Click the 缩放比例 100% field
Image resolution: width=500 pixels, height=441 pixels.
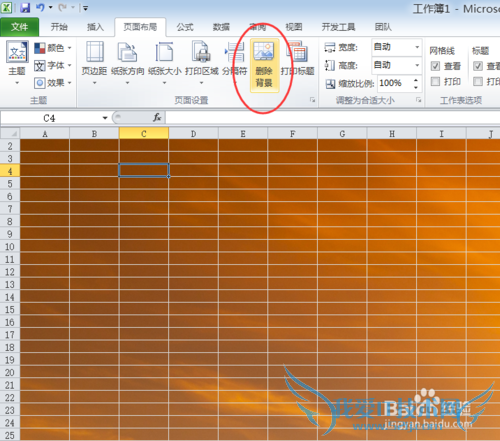(x=394, y=83)
